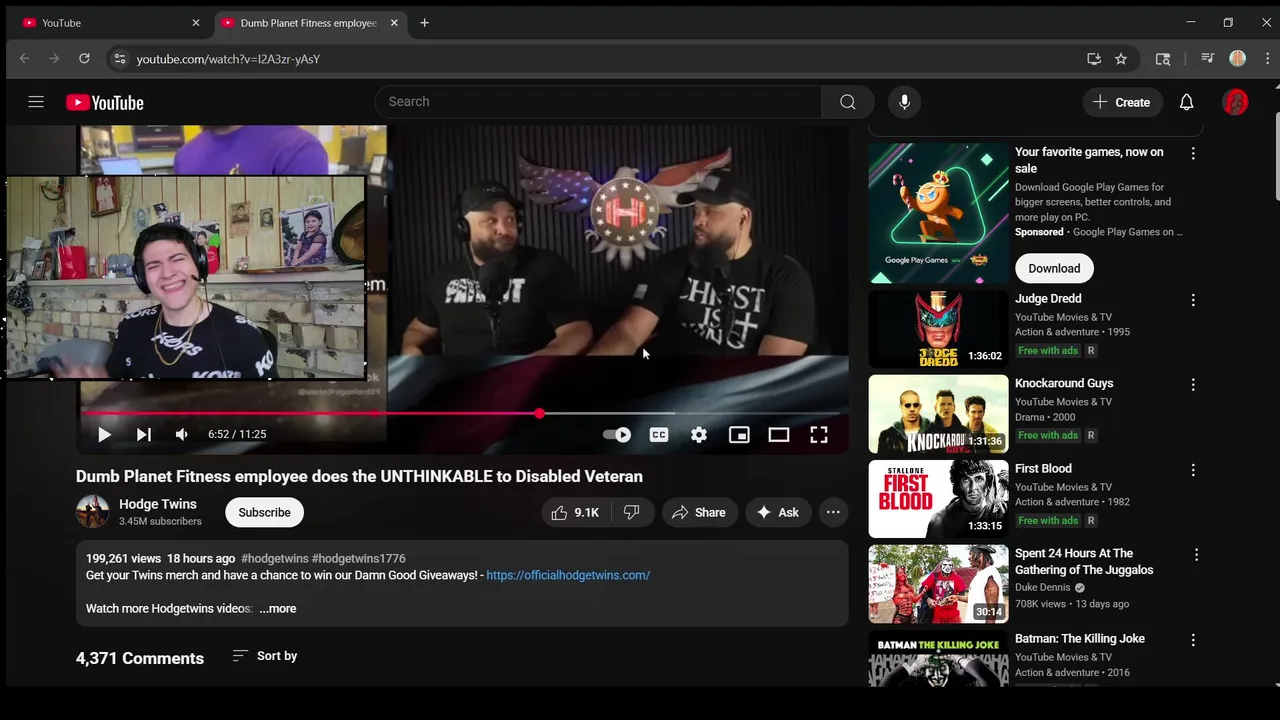Open a new browser tab
Image resolution: width=1280 pixels, height=720 pixels.
pos(424,23)
